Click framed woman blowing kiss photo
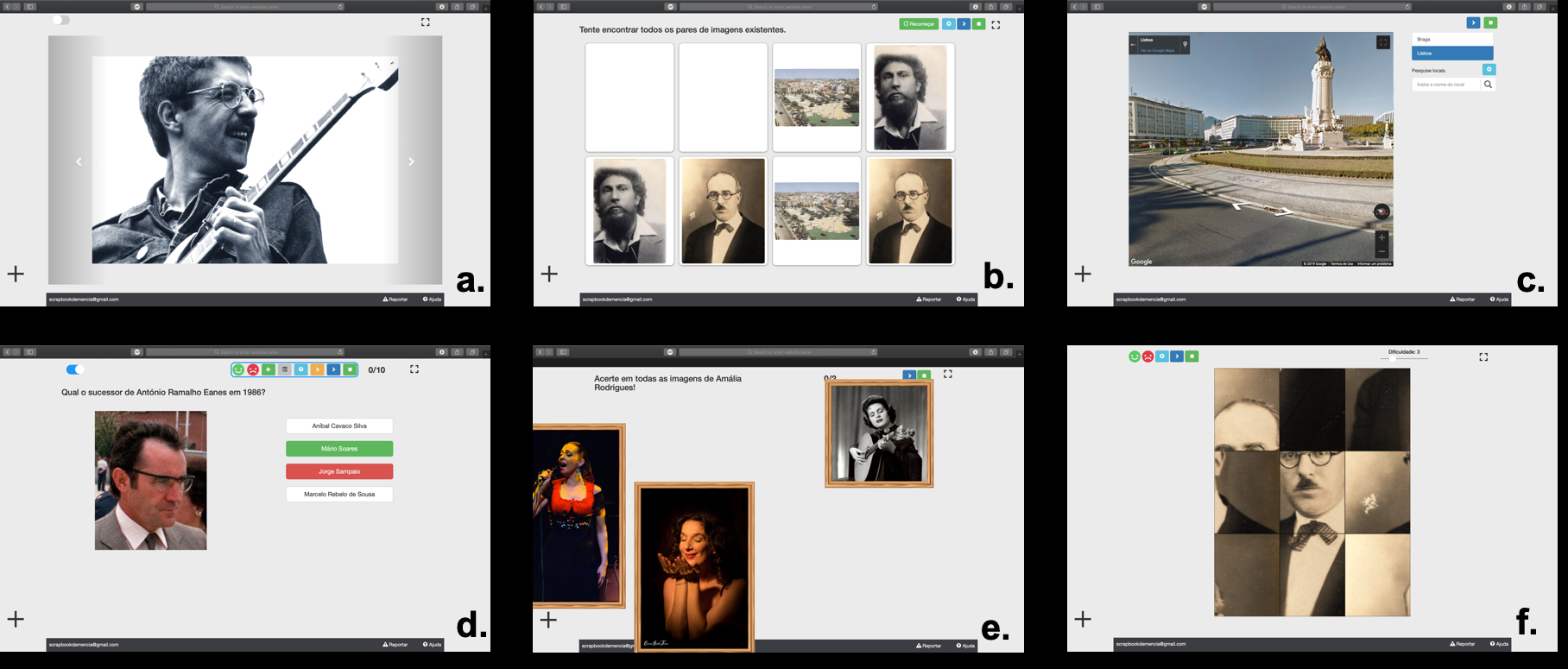The height and width of the screenshot is (669, 1568). [x=694, y=566]
